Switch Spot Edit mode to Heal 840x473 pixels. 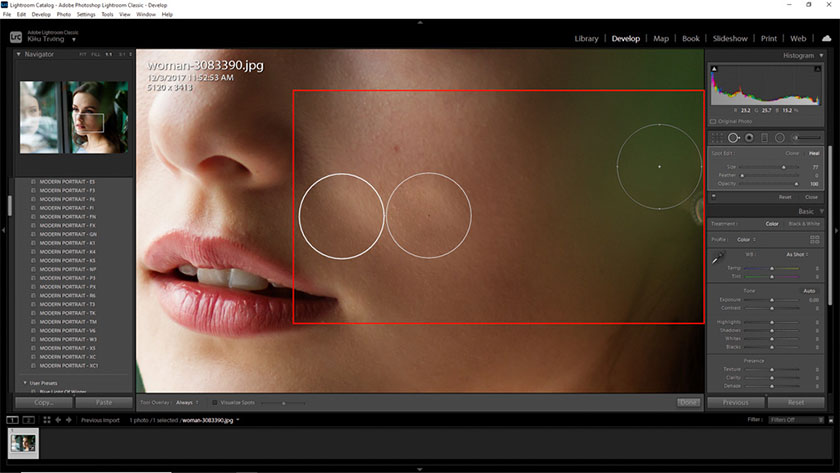814,153
